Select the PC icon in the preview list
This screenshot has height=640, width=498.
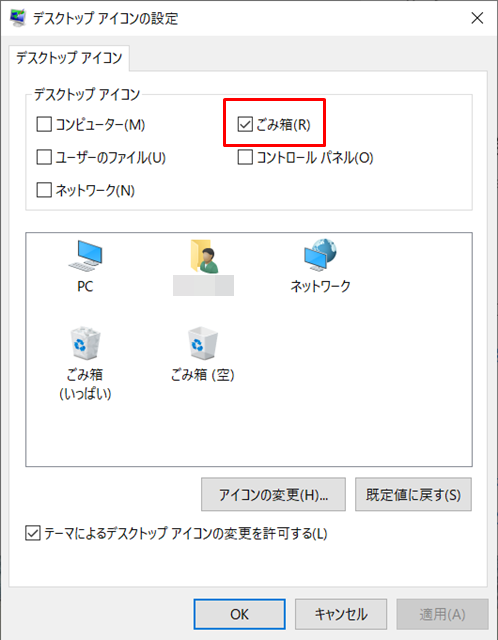pos(85,256)
